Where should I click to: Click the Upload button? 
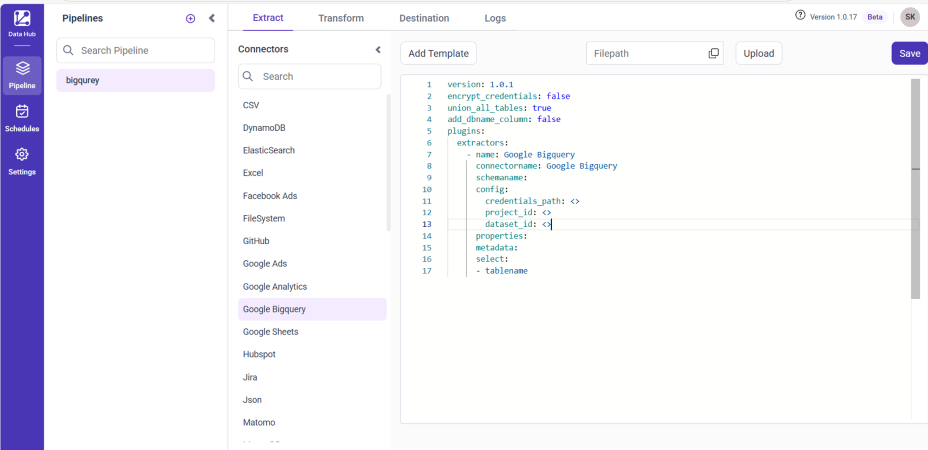tap(759, 53)
